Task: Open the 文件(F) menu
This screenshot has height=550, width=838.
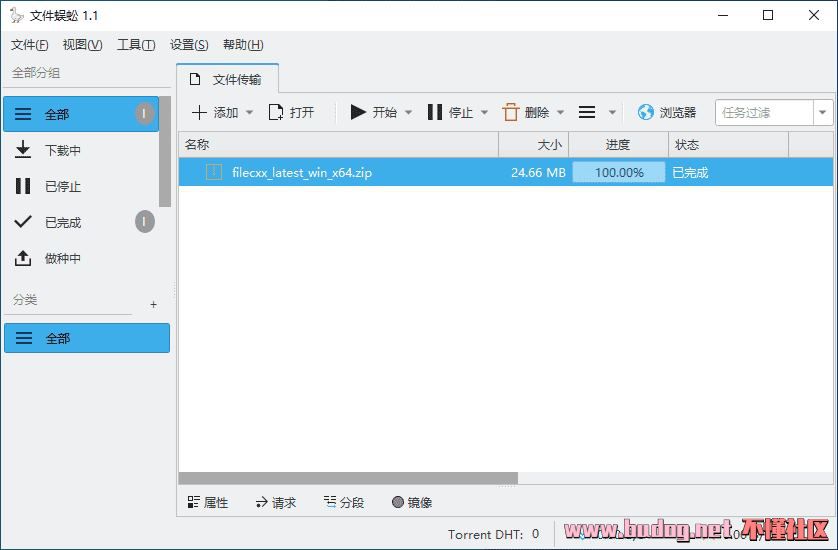Action: 29,45
